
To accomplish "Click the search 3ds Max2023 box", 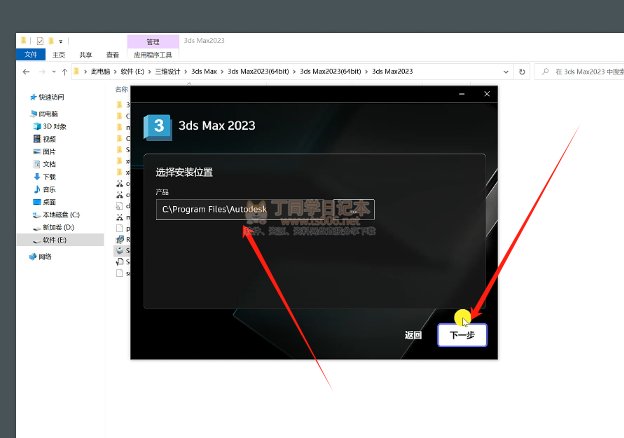I will pos(581,72).
